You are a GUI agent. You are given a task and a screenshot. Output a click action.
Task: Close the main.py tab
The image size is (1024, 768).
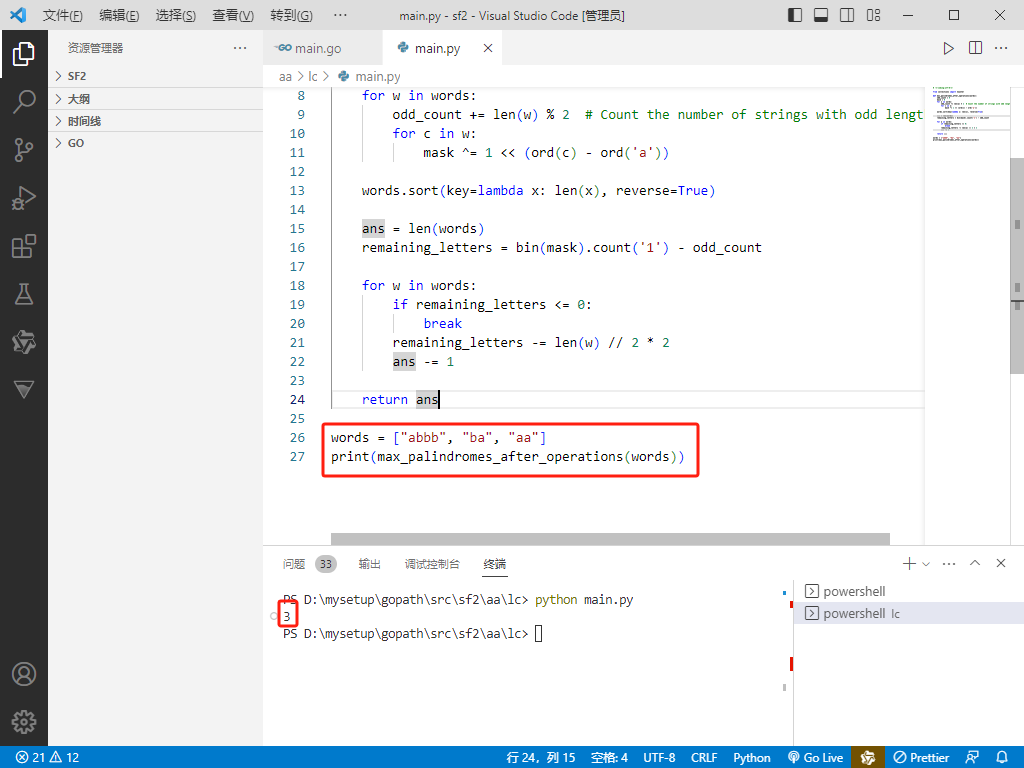pos(488,48)
